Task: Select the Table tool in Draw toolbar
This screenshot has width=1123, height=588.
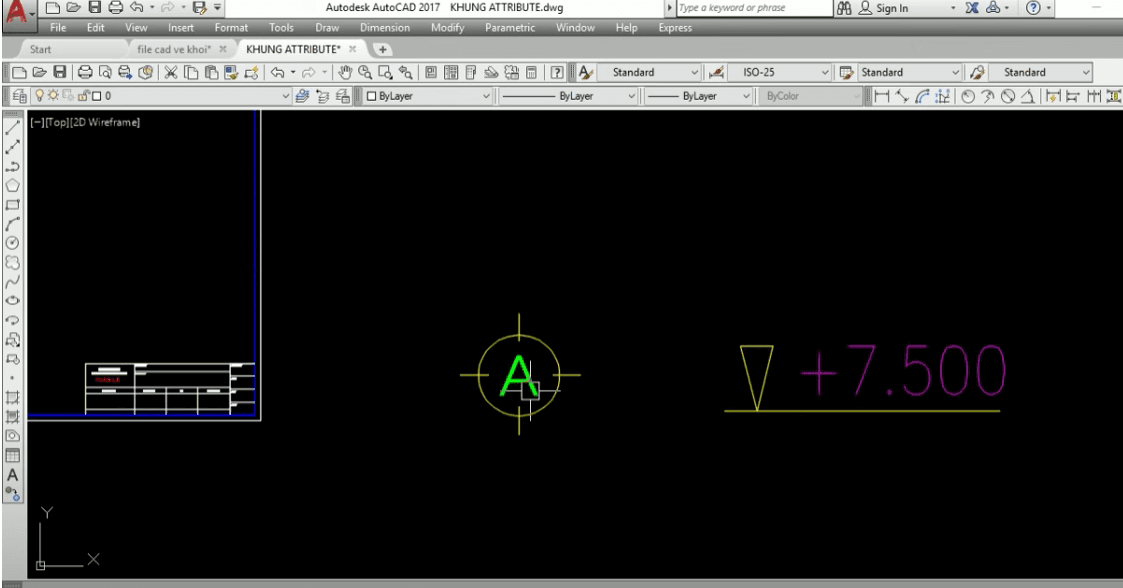Action: 12,456
